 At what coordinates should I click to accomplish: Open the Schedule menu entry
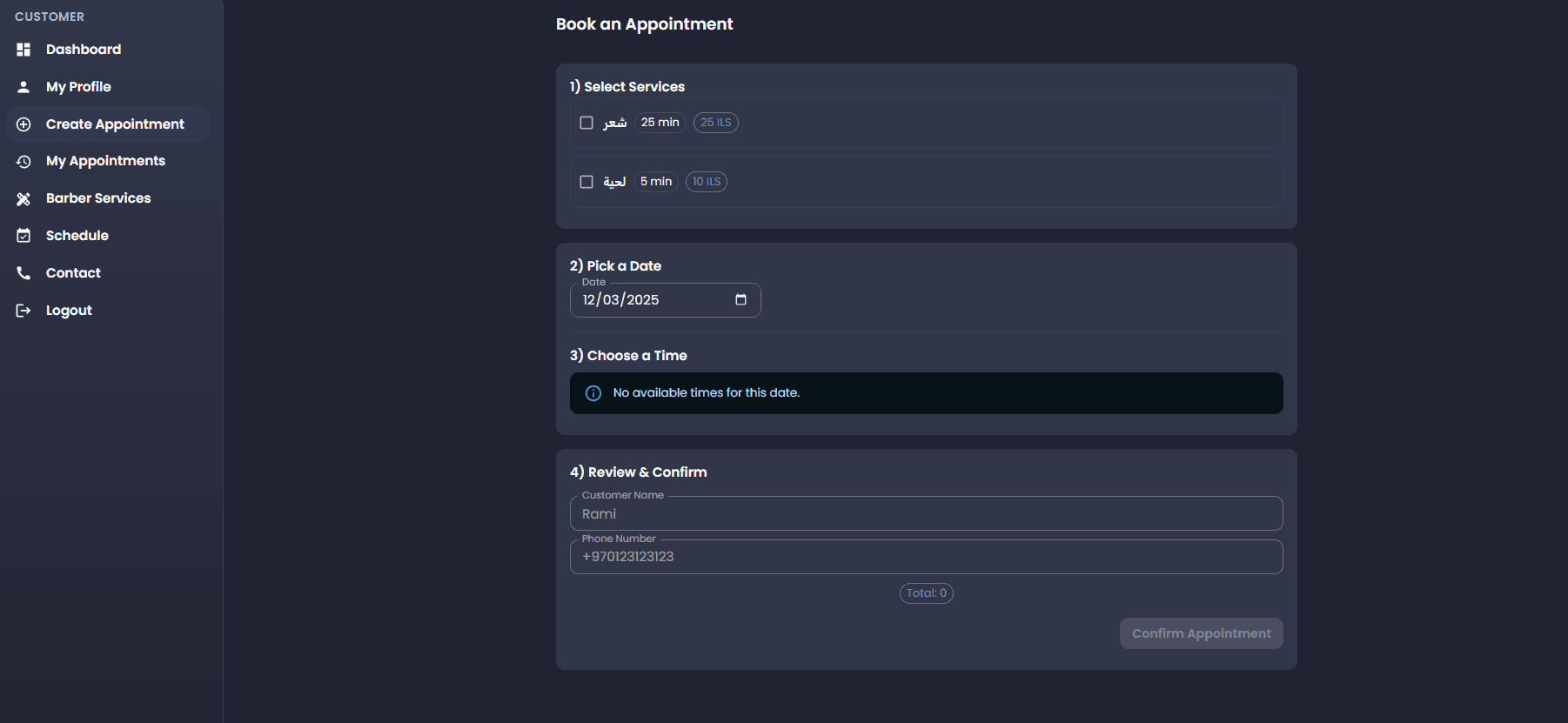coord(108,236)
